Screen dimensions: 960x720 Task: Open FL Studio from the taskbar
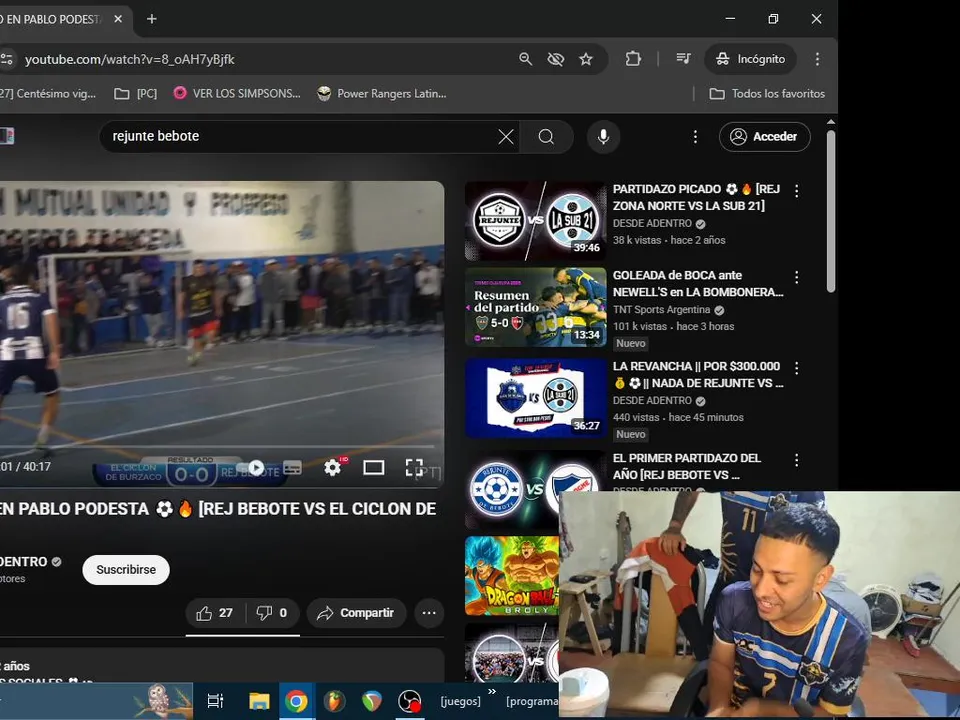pos(334,701)
